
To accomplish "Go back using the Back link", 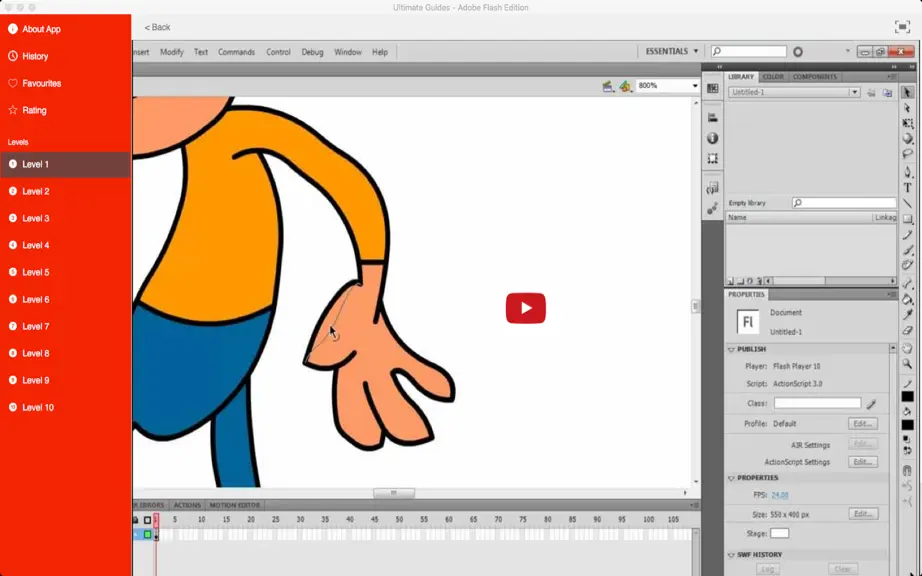I will [x=157, y=27].
